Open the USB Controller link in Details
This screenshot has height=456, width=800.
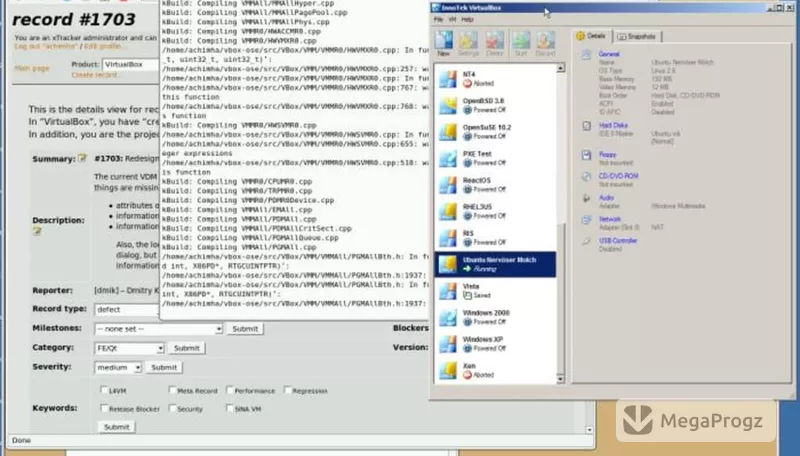click(618, 240)
